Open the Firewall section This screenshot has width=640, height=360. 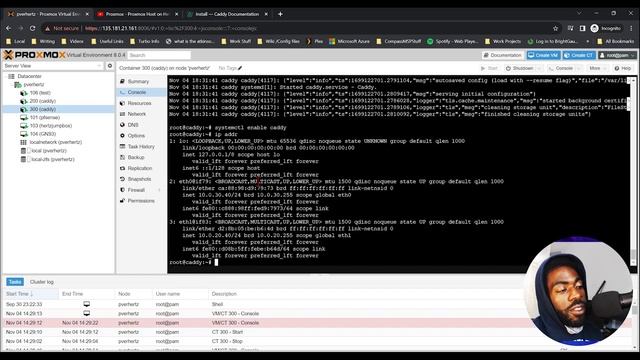(136, 190)
